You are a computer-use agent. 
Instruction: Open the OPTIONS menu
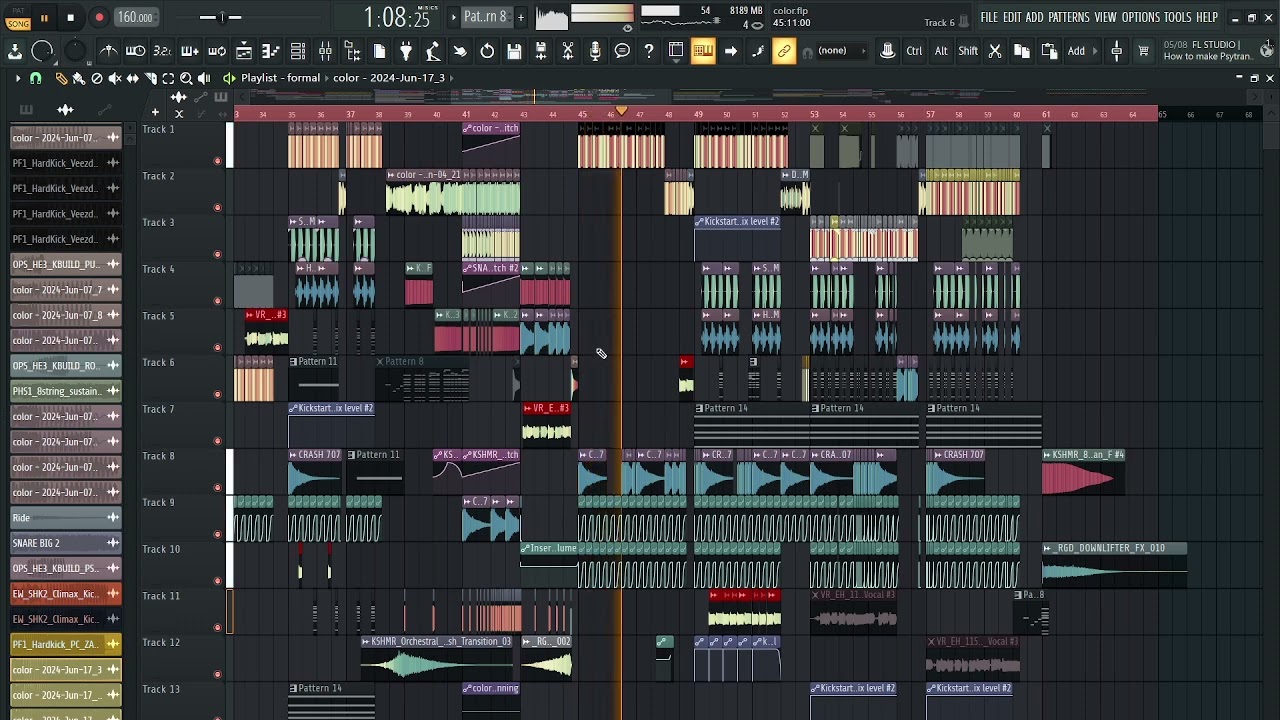[1141, 17]
